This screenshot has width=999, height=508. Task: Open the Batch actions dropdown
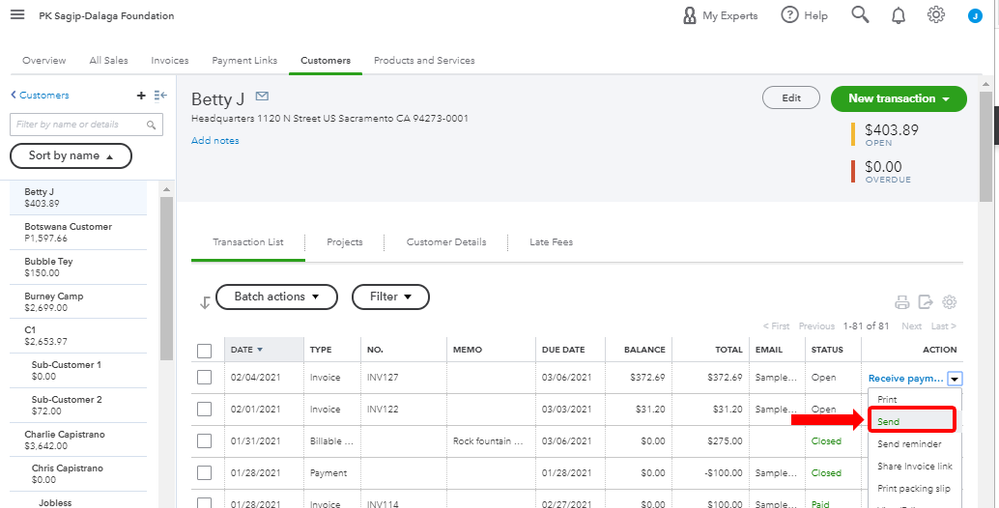276,297
